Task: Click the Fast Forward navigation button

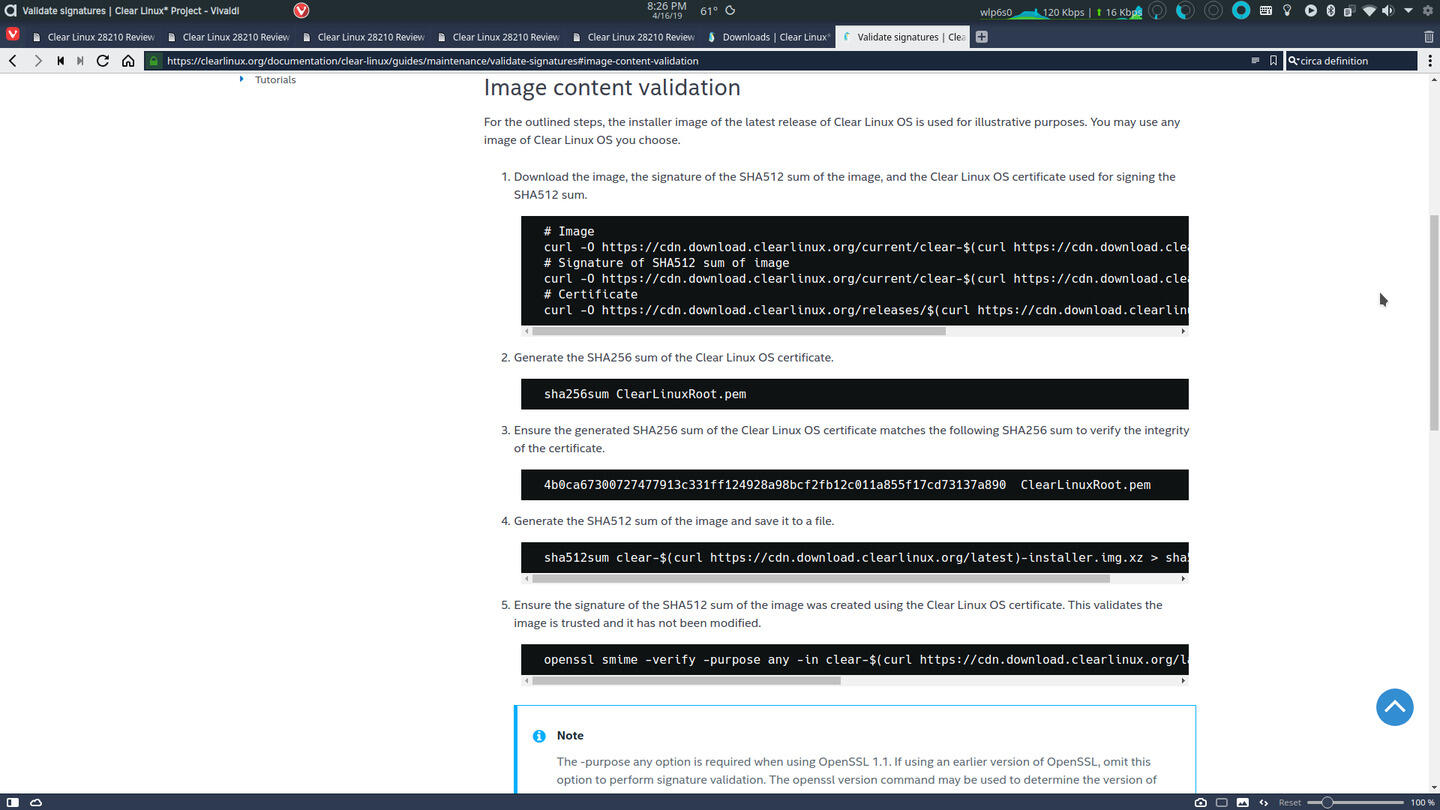Action: (x=81, y=61)
